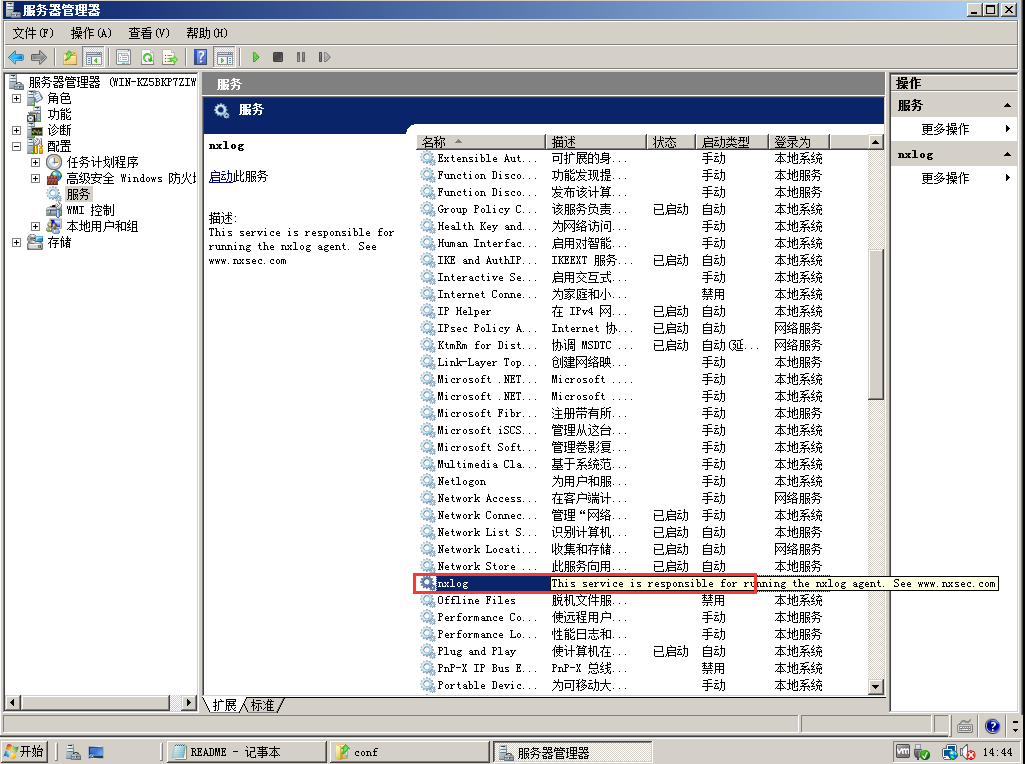
Task: Click the Stop Service square icon
Action: click(278, 57)
